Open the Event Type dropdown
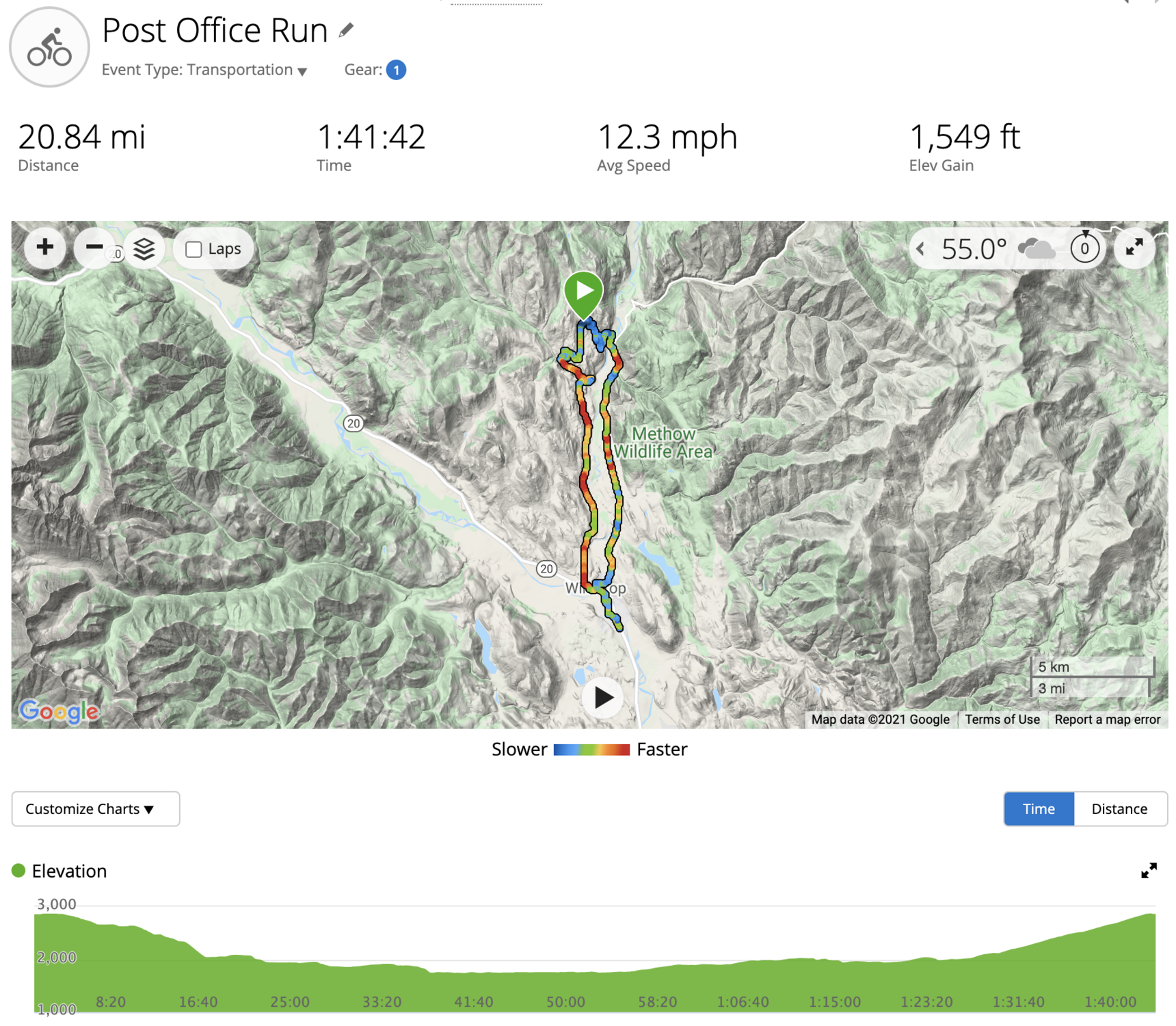 point(302,71)
